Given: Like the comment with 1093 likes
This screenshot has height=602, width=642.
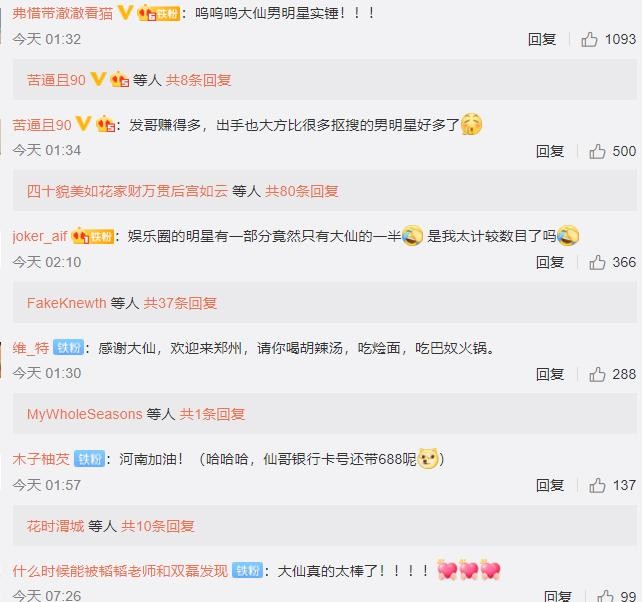Looking at the screenshot, I should click(x=589, y=40).
